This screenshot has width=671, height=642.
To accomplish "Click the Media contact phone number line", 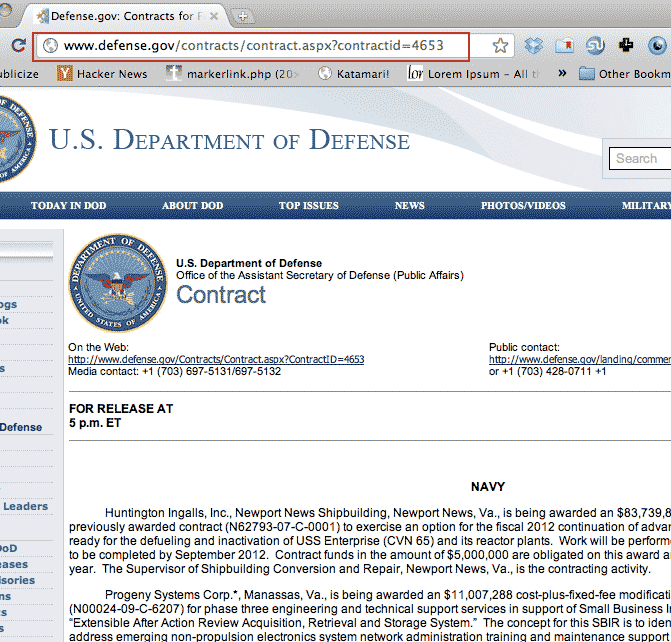I will click(175, 372).
